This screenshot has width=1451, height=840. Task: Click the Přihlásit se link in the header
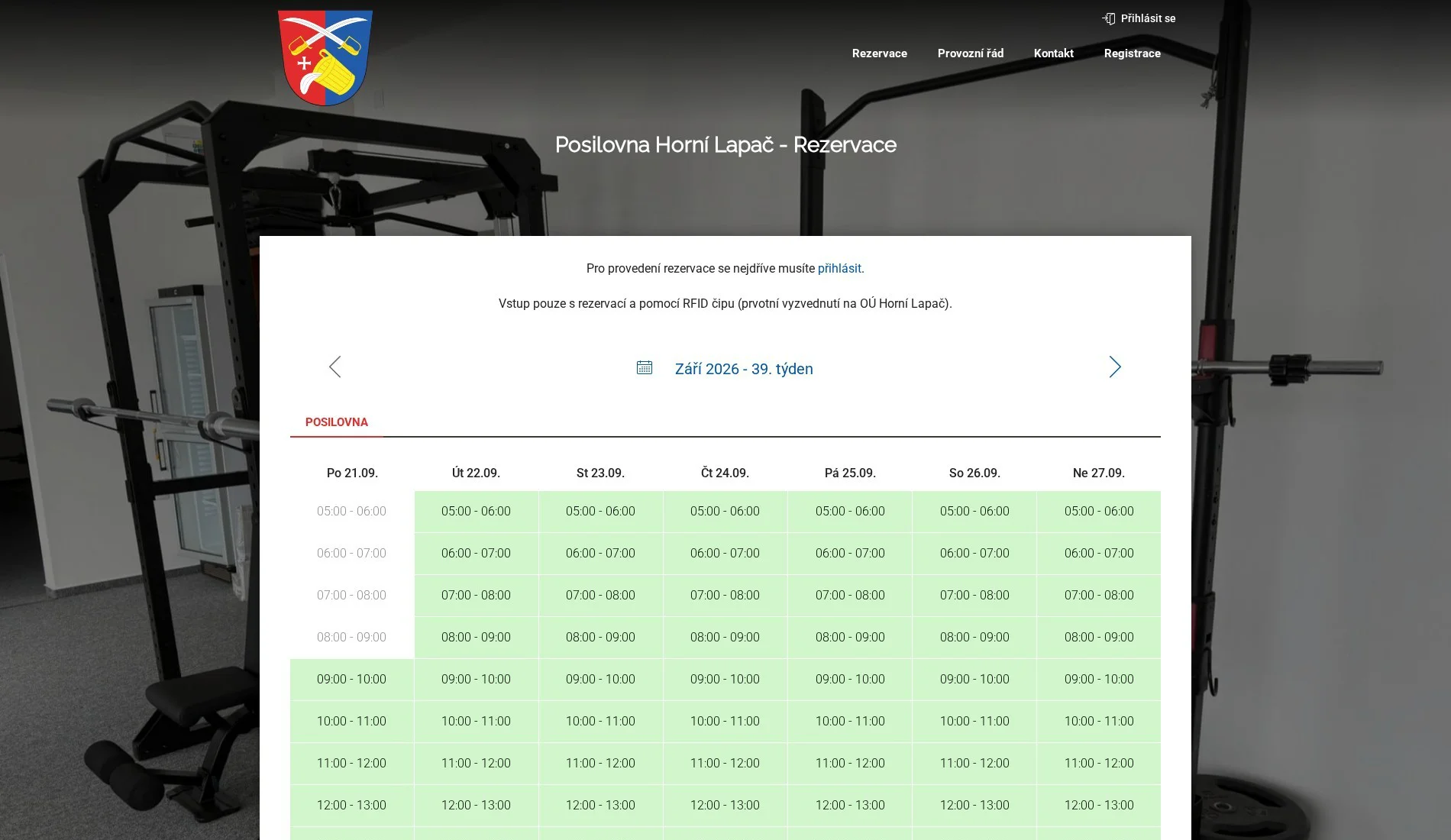[x=1148, y=18]
